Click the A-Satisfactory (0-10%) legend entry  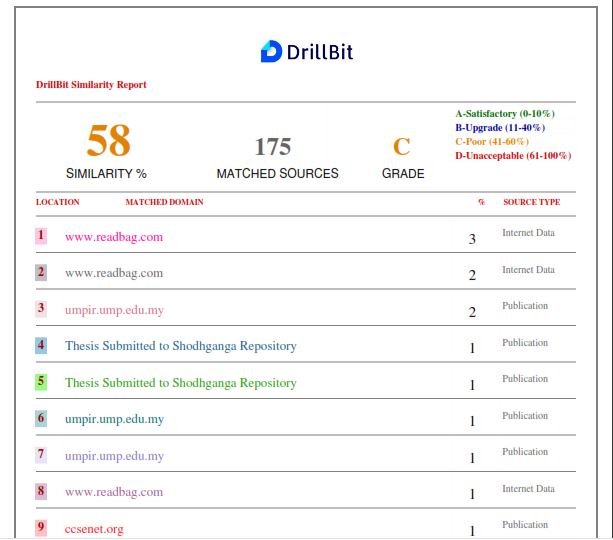coord(505,114)
